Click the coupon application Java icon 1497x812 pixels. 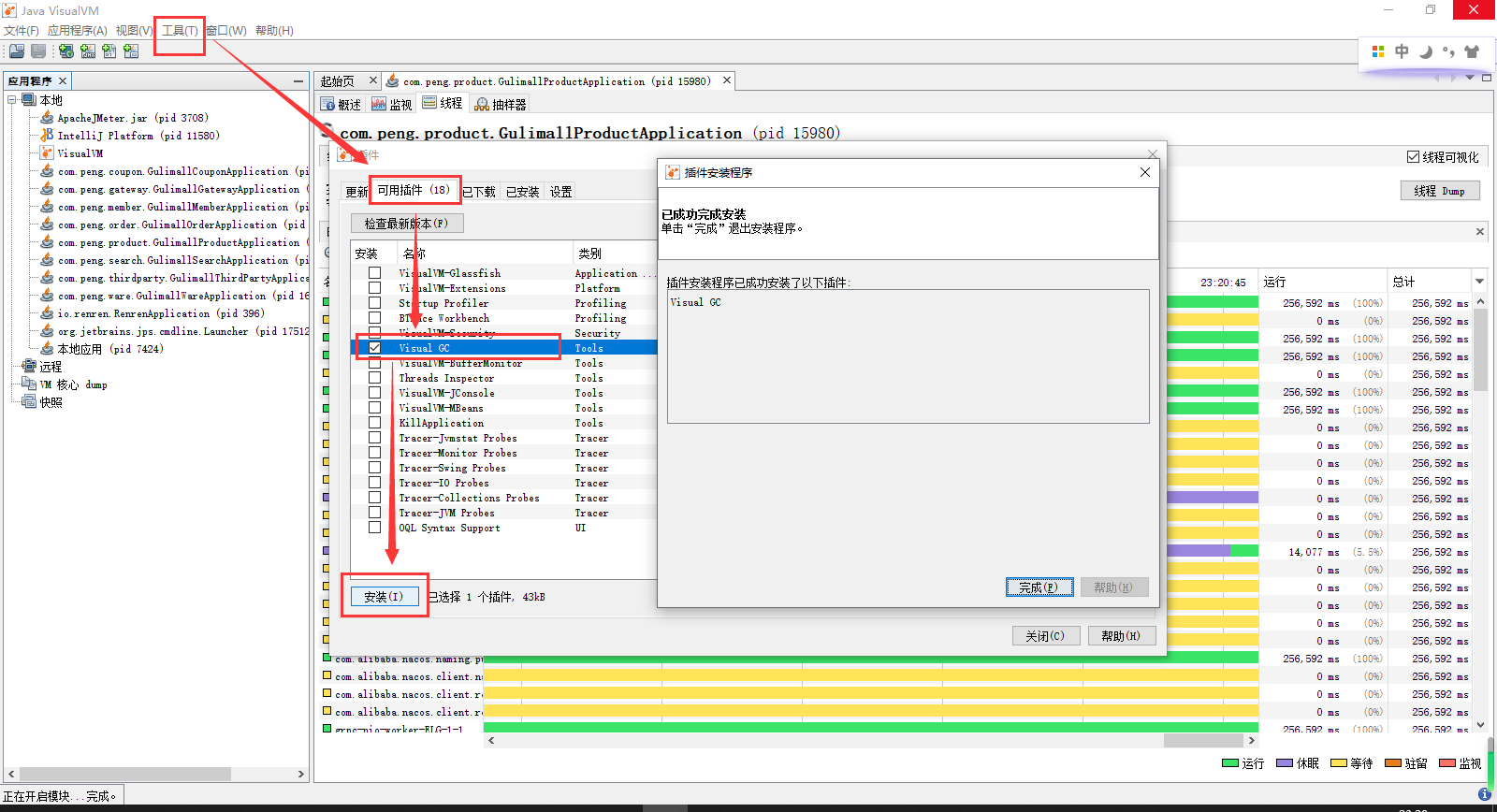[47, 171]
